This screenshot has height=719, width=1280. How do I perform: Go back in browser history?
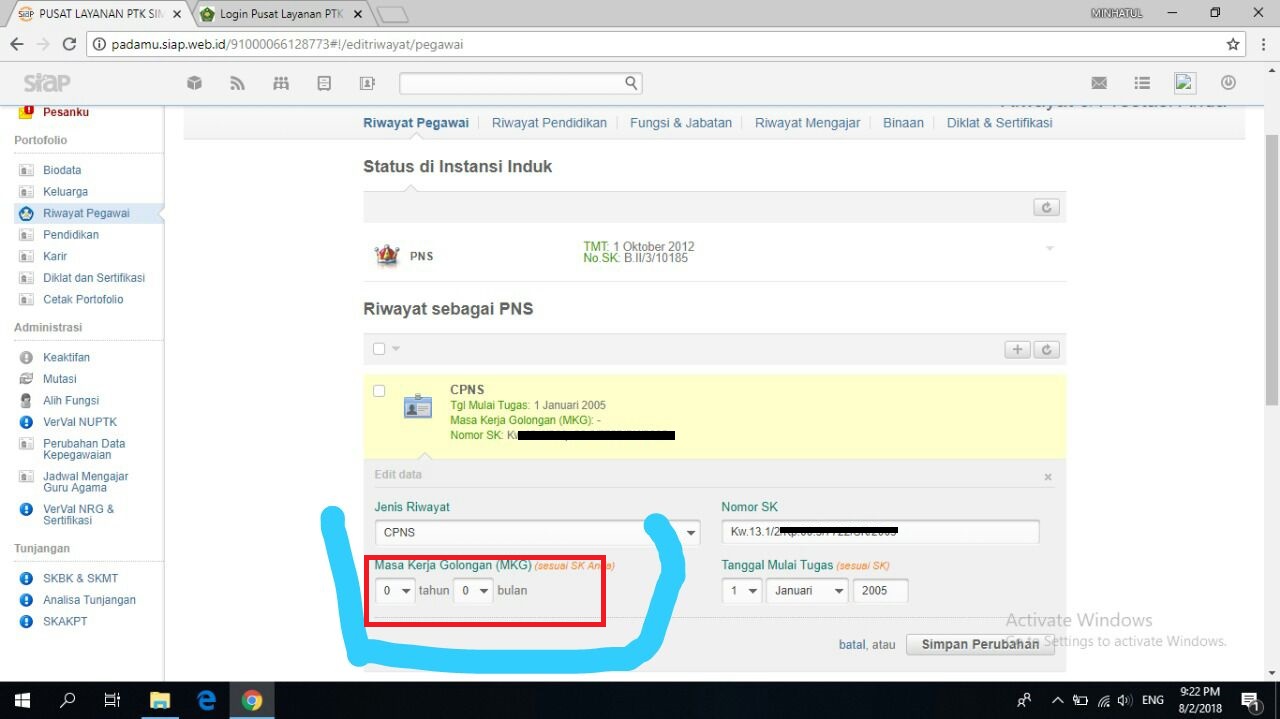(x=17, y=44)
